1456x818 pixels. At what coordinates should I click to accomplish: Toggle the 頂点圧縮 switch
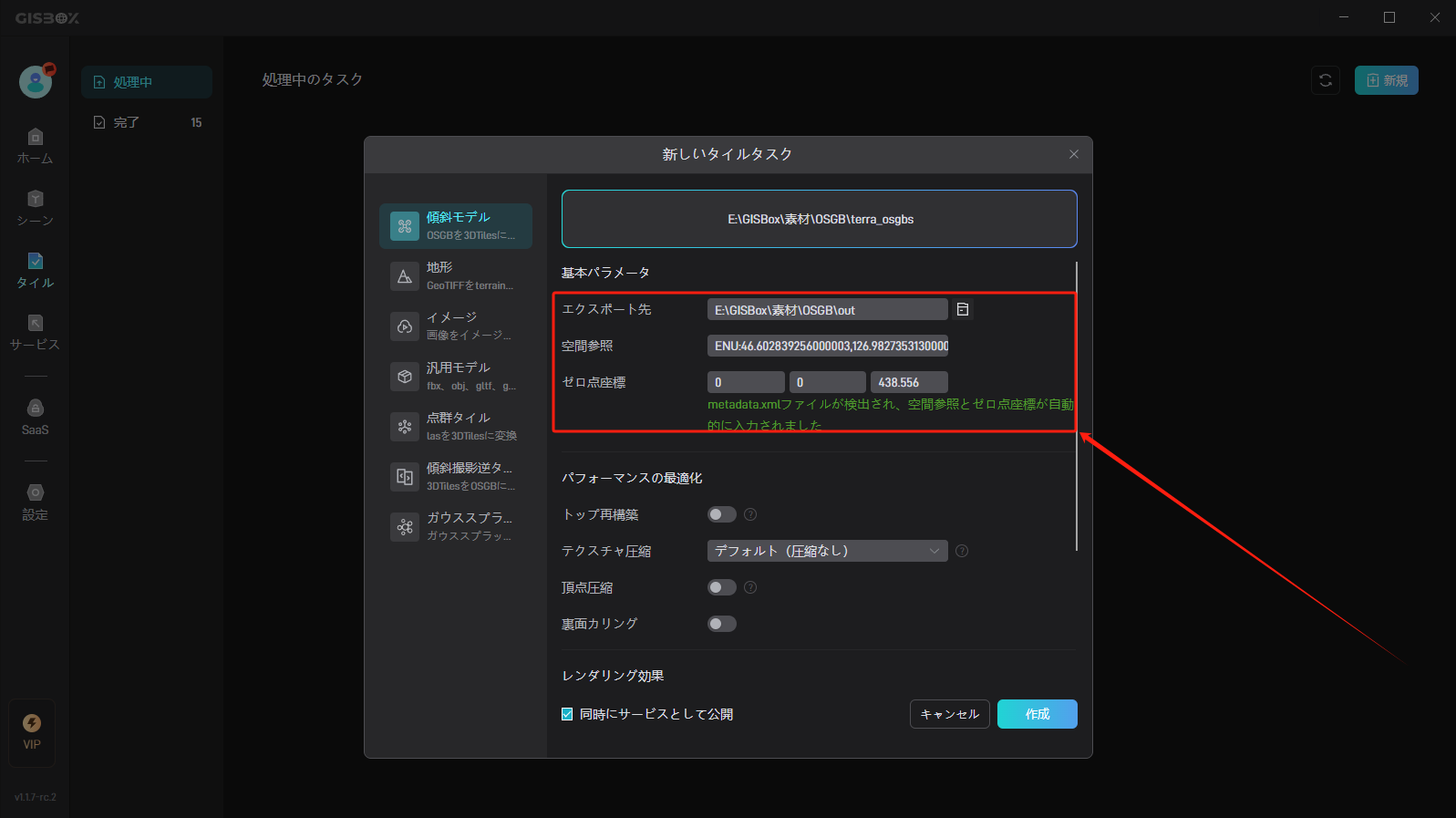click(x=722, y=587)
